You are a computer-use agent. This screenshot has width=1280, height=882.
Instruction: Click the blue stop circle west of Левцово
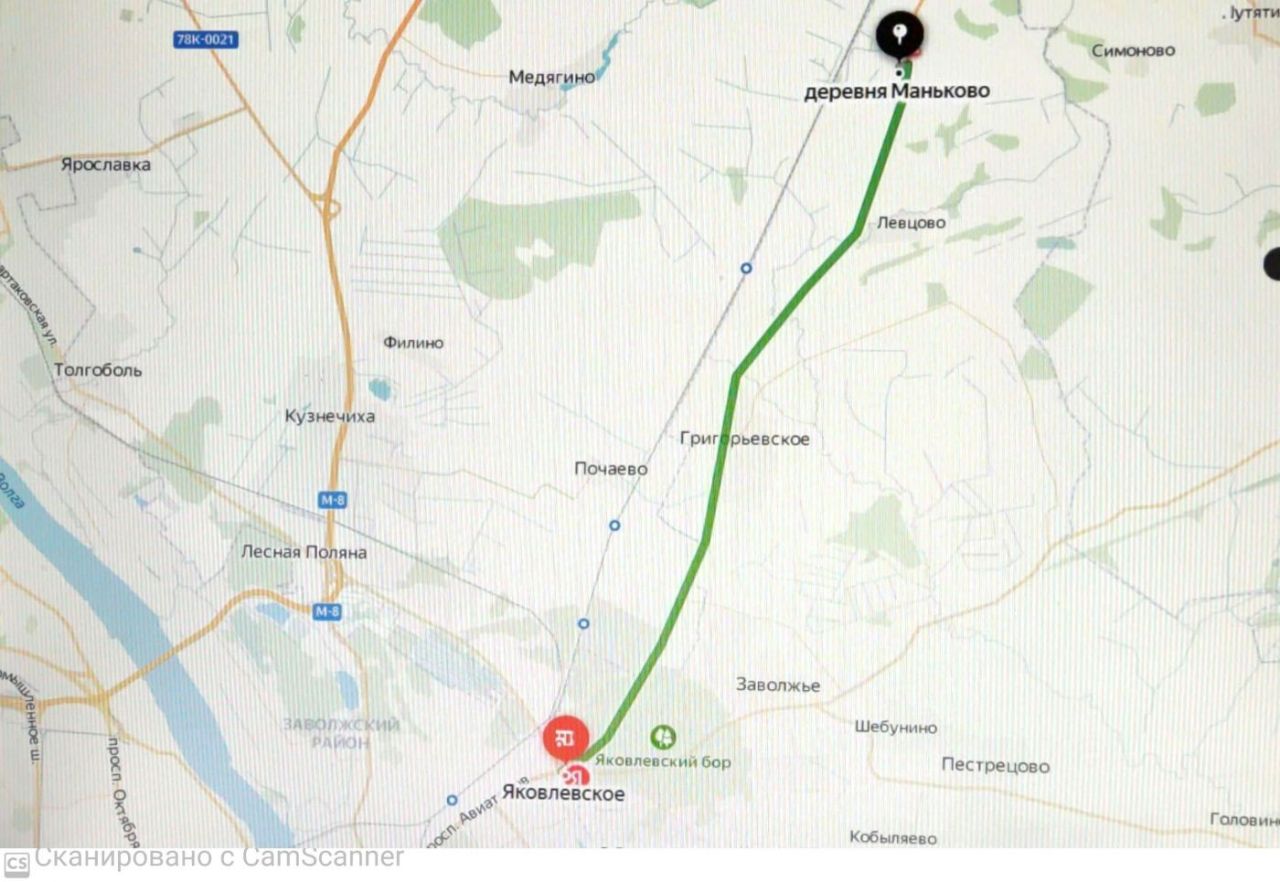[746, 268]
